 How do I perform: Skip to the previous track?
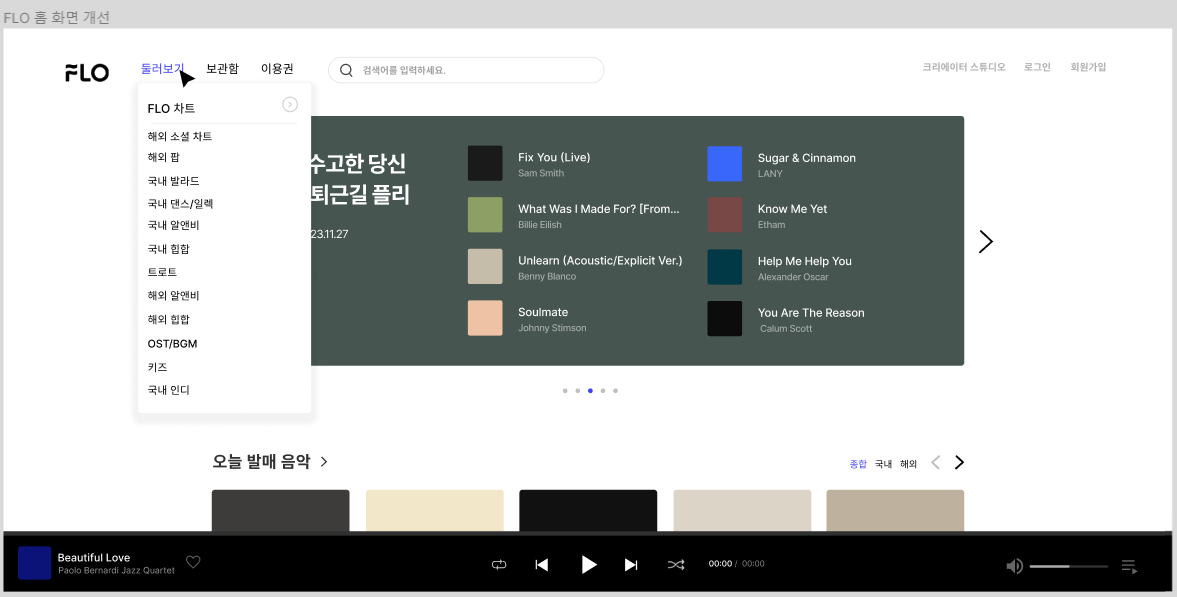click(542, 565)
